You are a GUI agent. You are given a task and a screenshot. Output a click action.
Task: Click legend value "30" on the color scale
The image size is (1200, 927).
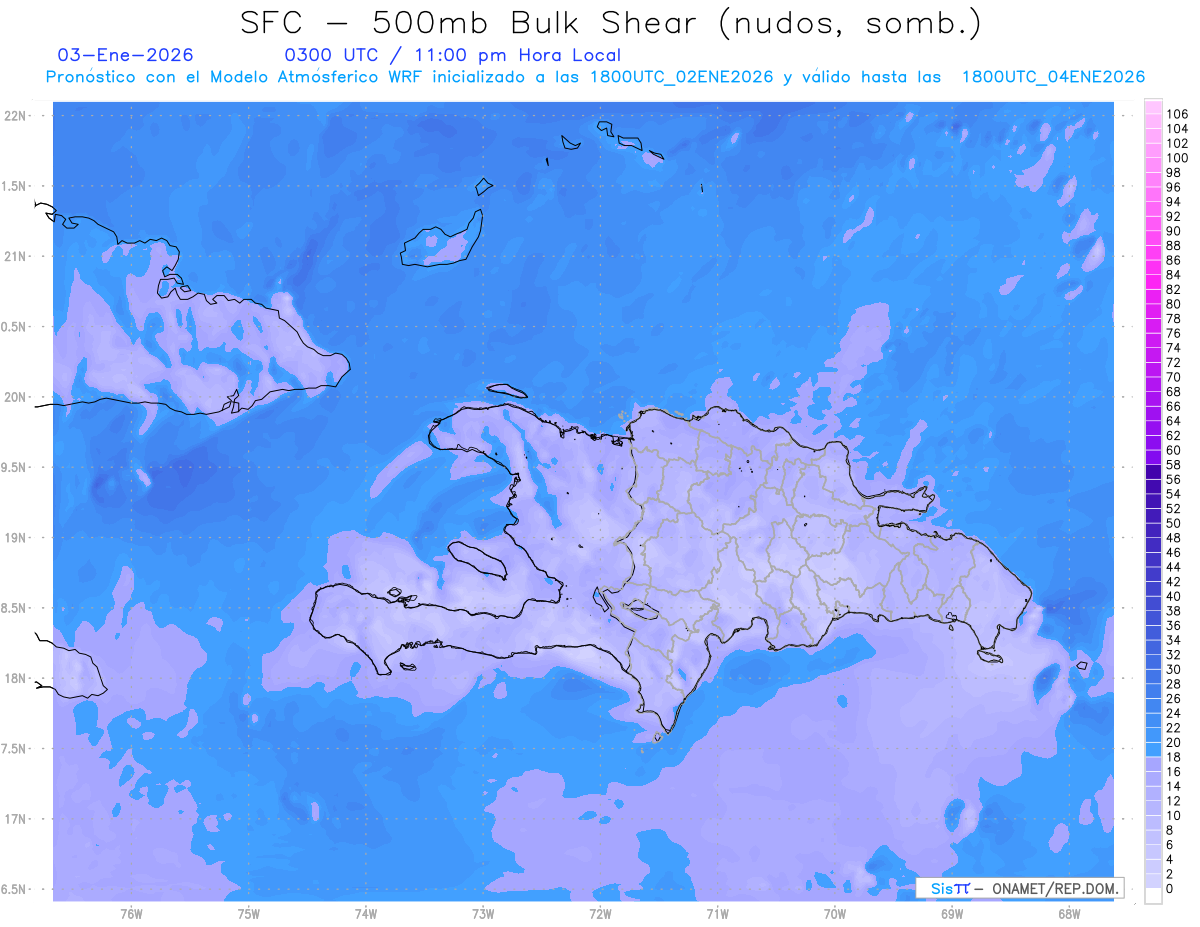coord(1174,669)
